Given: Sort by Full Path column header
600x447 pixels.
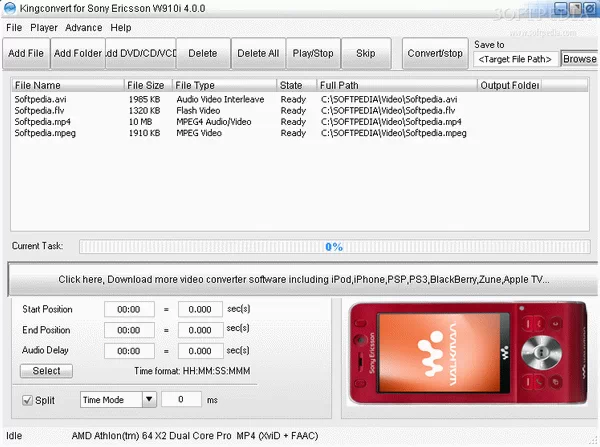Looking at the screenshot, I should coord(397,85).
